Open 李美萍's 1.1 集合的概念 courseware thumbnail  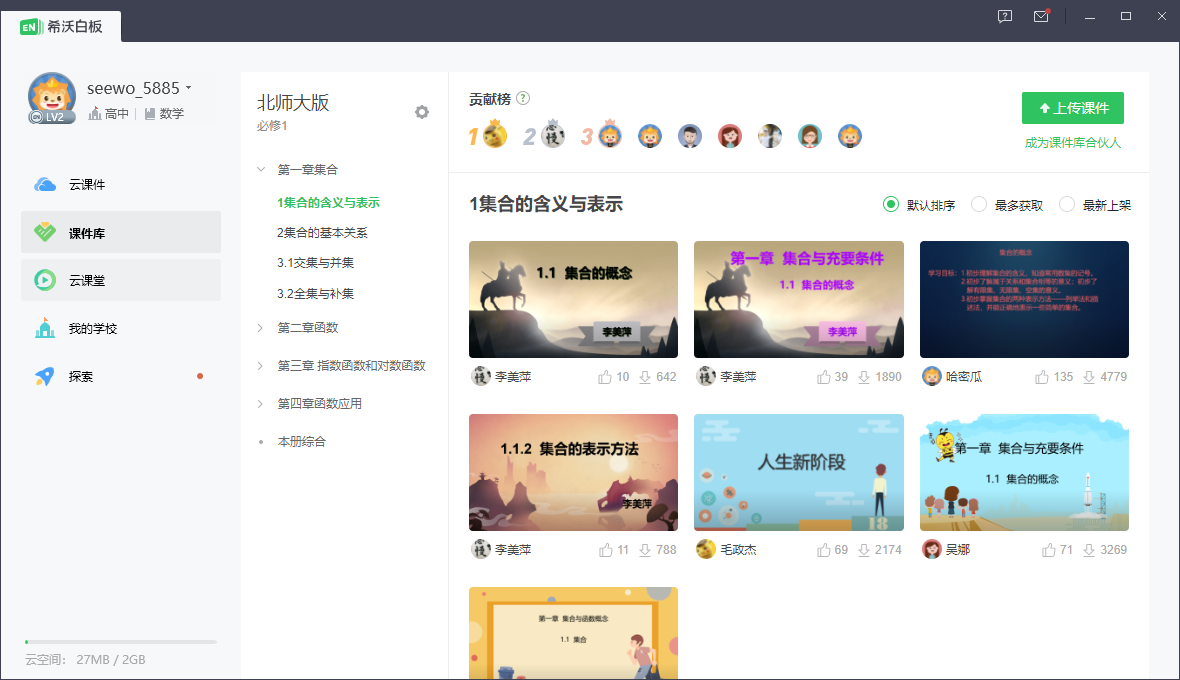coord(572,298)
